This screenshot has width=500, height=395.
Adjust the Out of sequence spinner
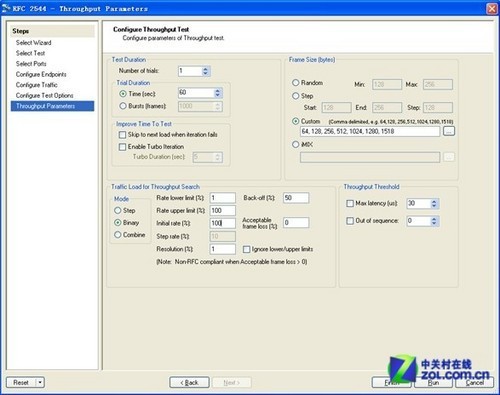tap(434, 221)
